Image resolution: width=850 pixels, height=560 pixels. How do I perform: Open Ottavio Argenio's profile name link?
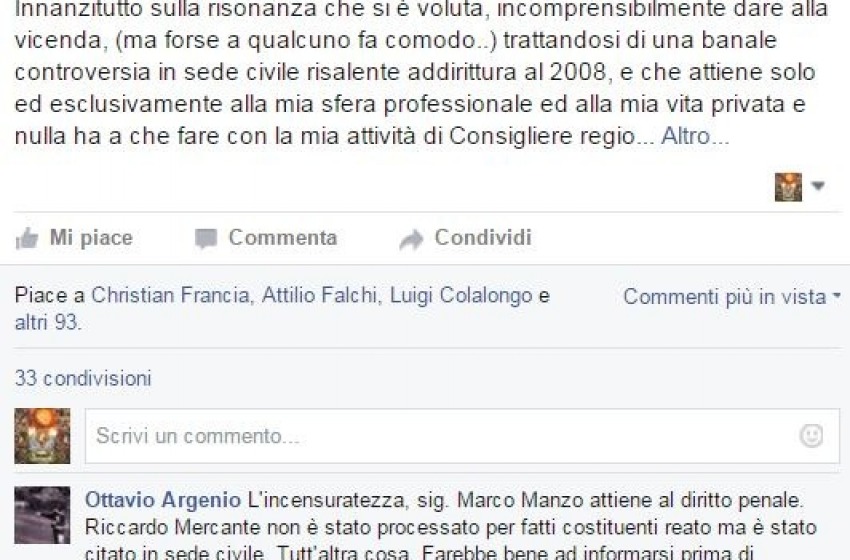click(163, 500)
